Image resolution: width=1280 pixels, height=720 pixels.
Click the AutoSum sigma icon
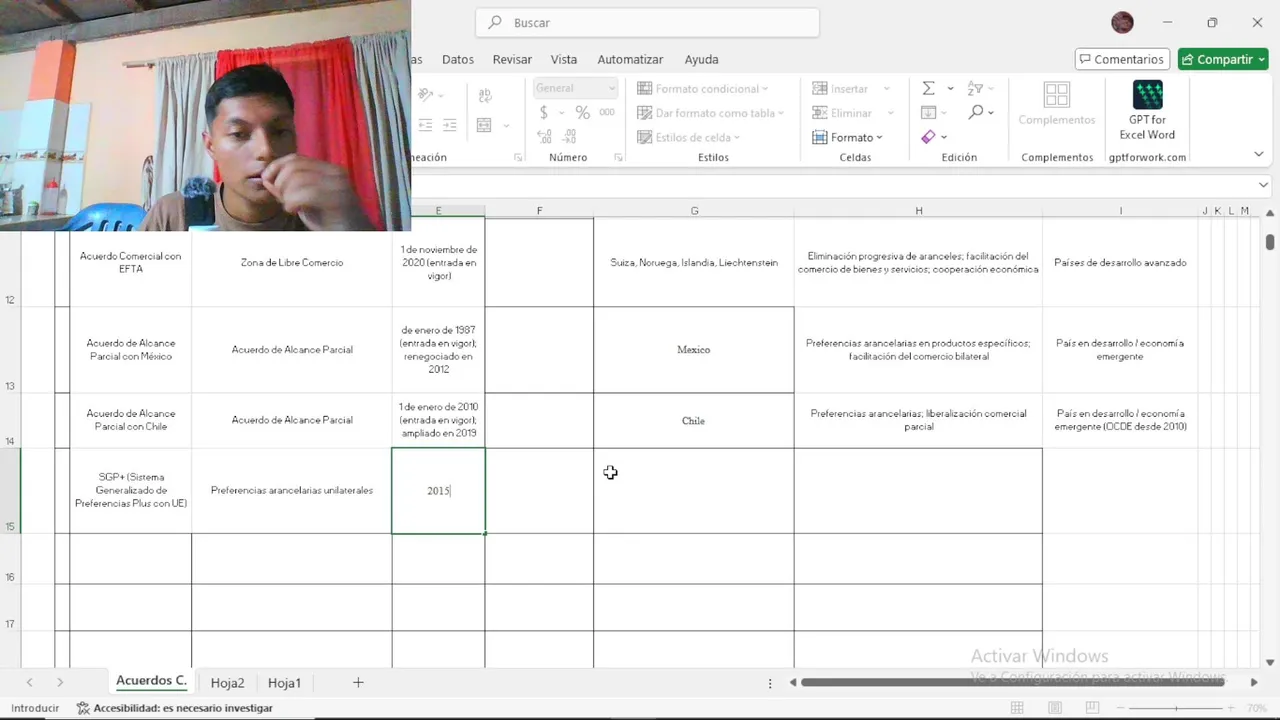point(928,88)
